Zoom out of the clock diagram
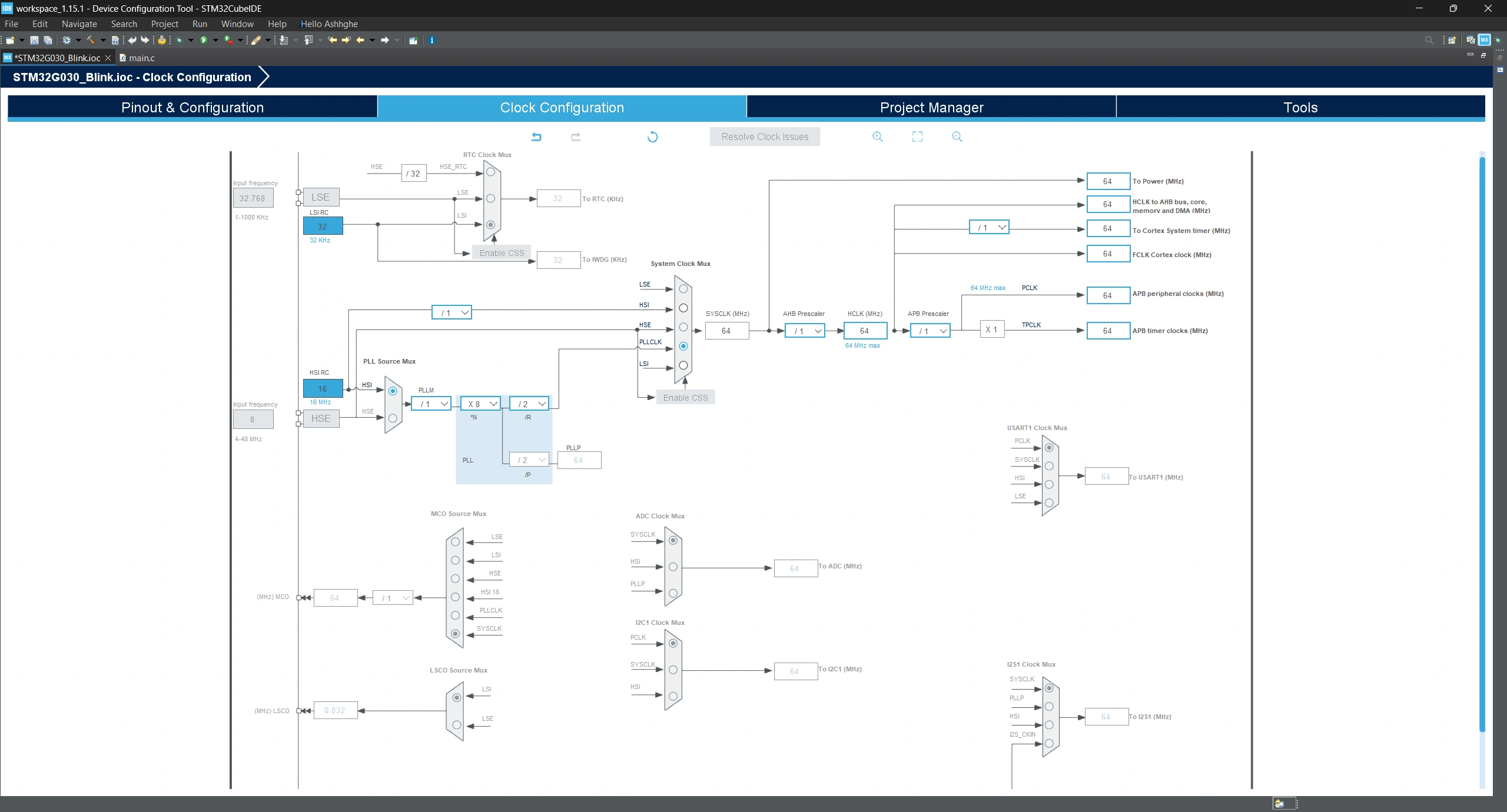The height and width of the screenshot is (812, 1507). pos(957,137)
